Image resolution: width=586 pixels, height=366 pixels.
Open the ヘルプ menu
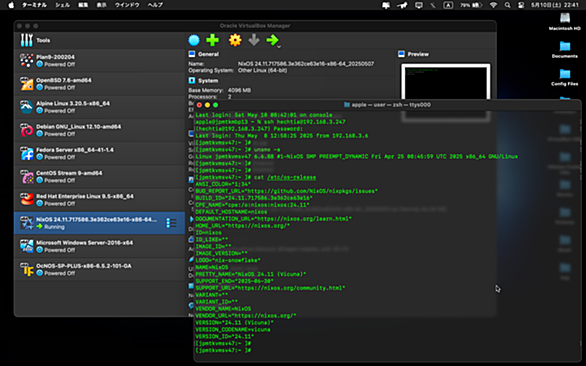coord(155,5)
